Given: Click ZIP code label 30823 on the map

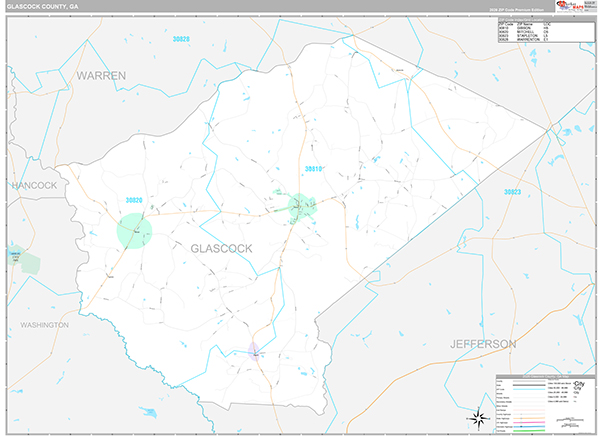Looking at the screenshot, I should (512, 192).
